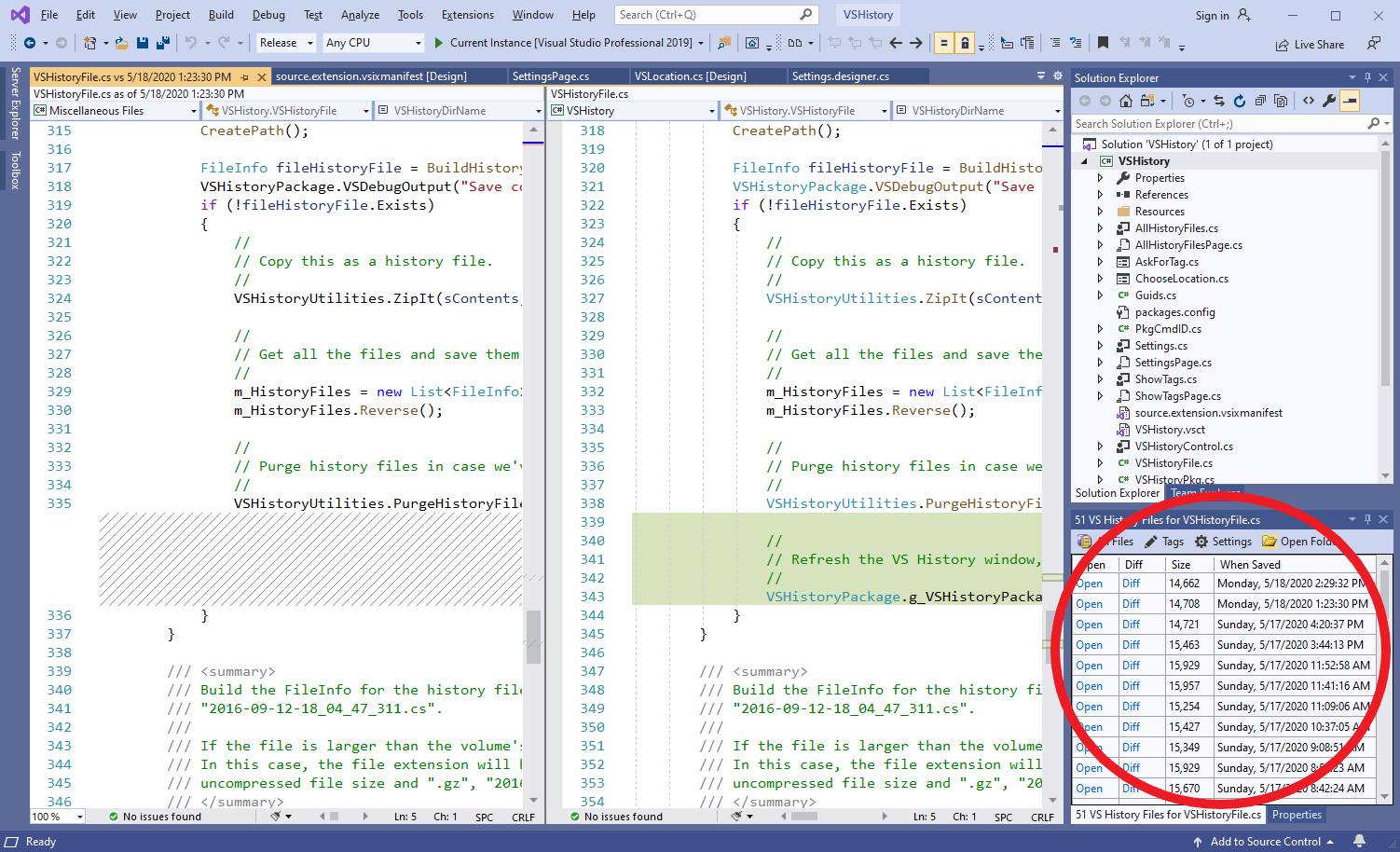Click Add to Source Control
This screenshot has width=1400, height=852.
(x=1265, y=842)
